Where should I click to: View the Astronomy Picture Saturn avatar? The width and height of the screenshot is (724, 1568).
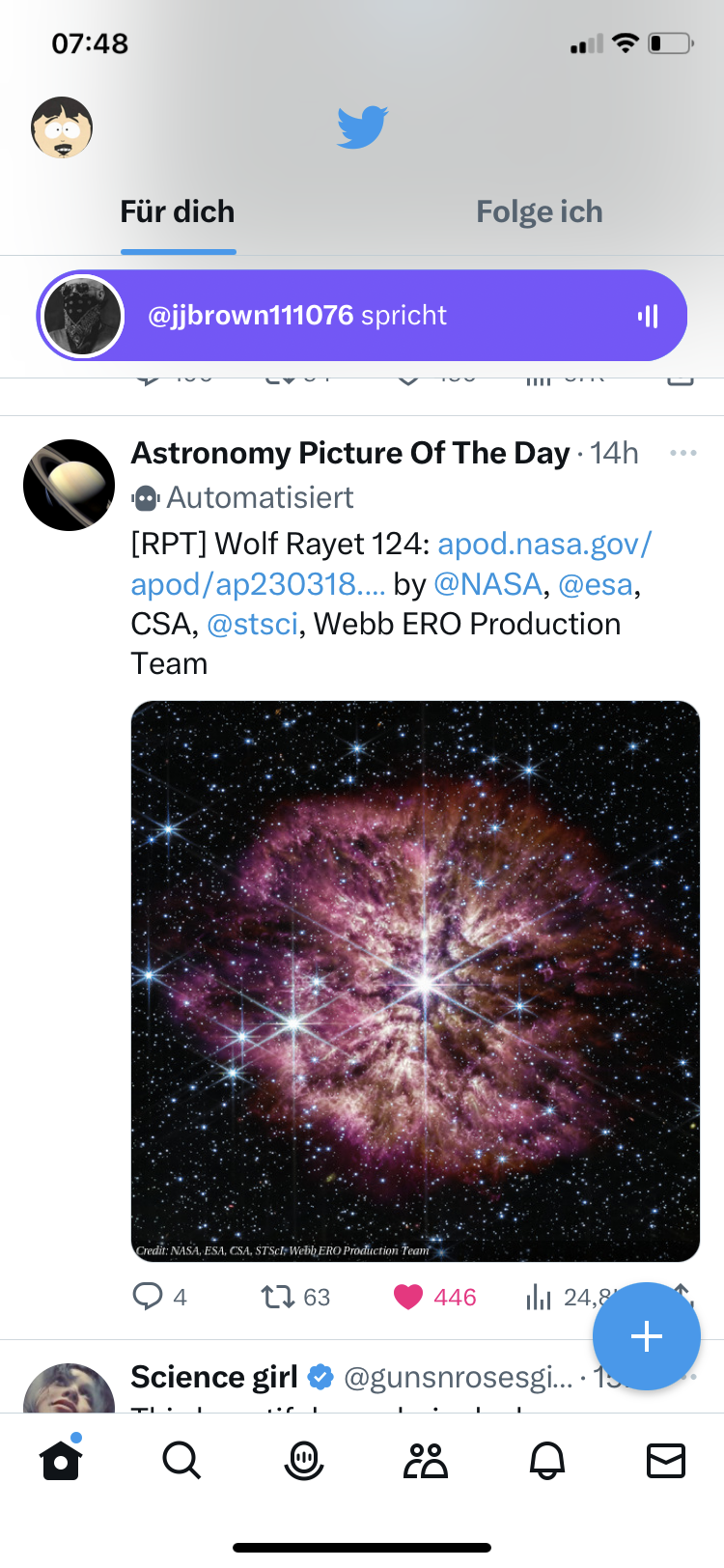pos(69,485)
